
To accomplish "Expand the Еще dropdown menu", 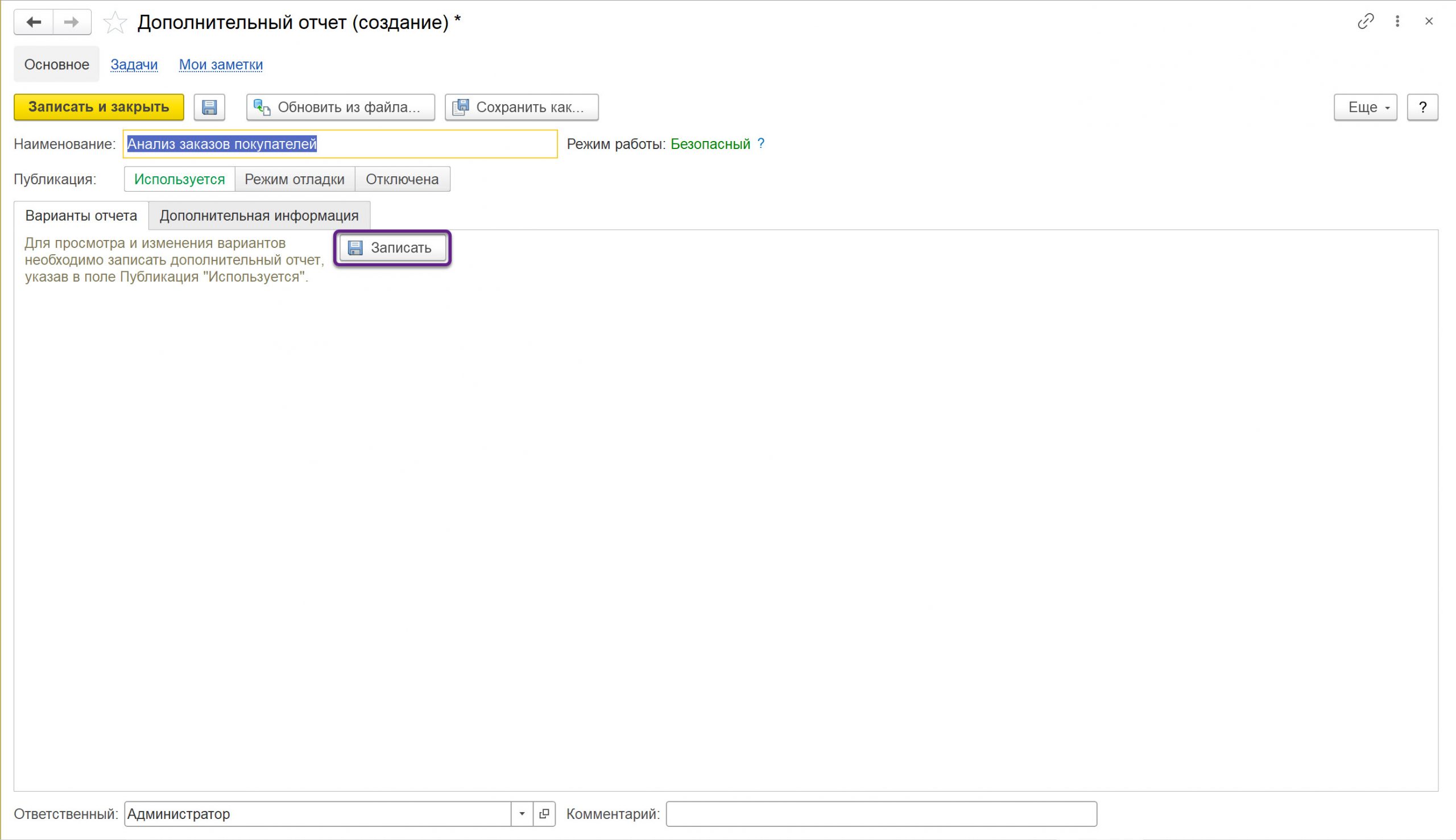I will pos(1366,107).
